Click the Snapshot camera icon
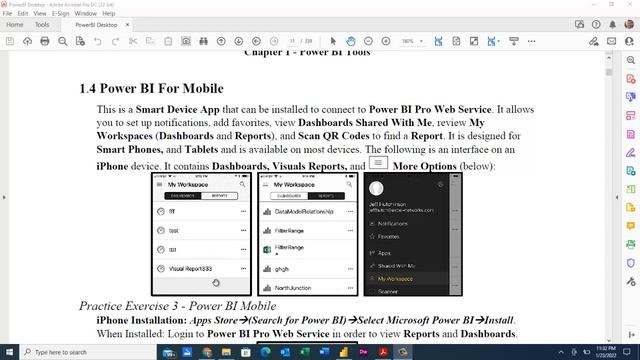Viewport: 640px width, 360px height. point(186,41)
